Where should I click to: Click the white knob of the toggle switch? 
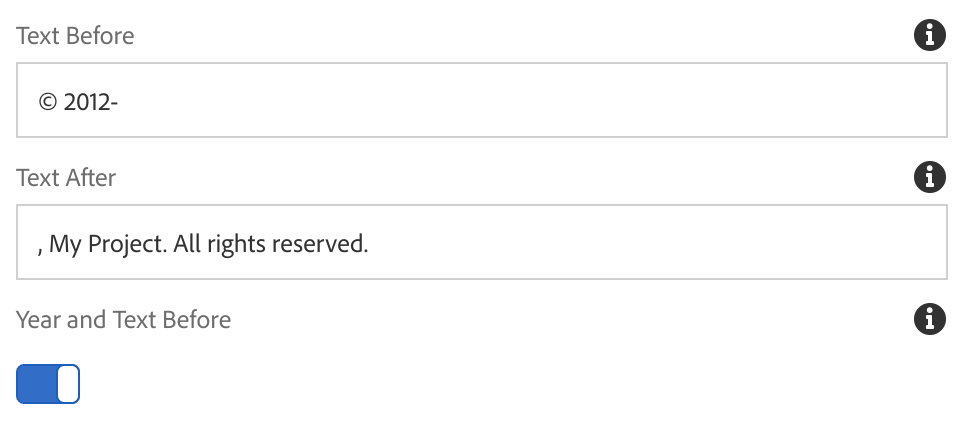pos(68,384)
